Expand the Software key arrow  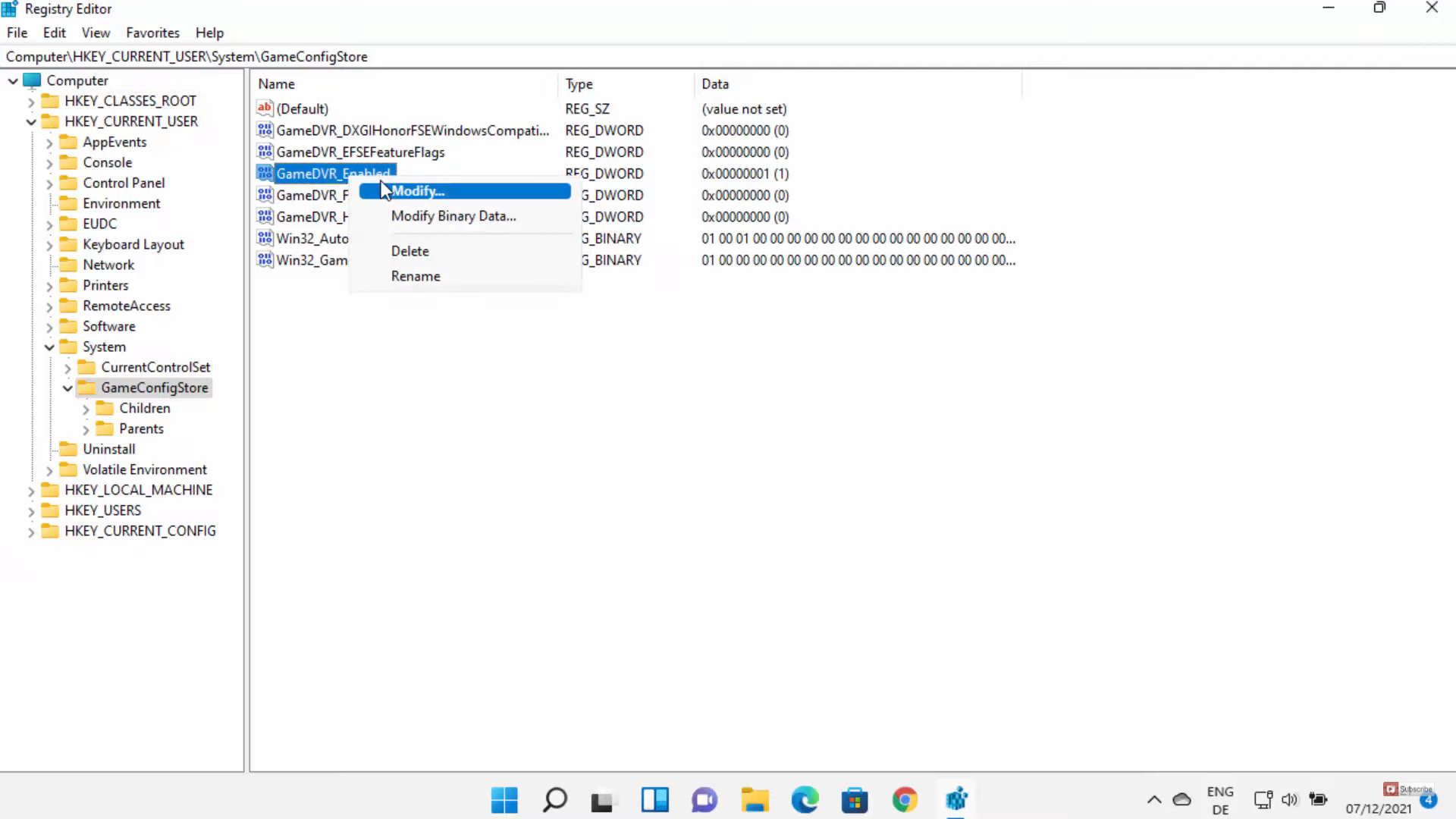pyautogui.click(x=49, y=327)
